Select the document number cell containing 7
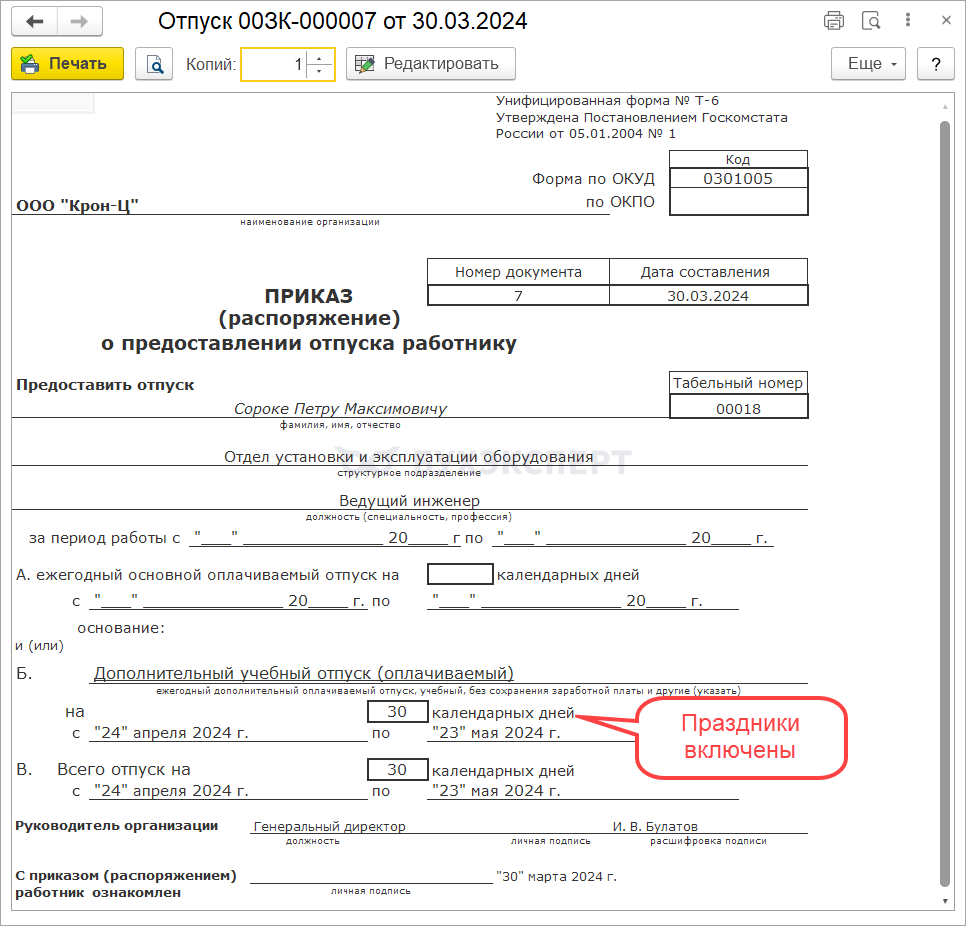Image resolution: width=966 pixels, height=926 pixels. coord(518,296)
